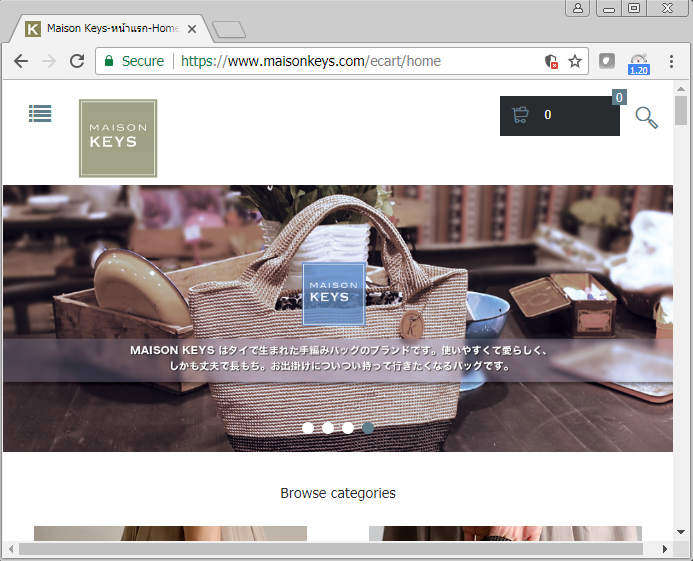
Task: Click the blocked content shield icon
Action: tap(551, 61)
